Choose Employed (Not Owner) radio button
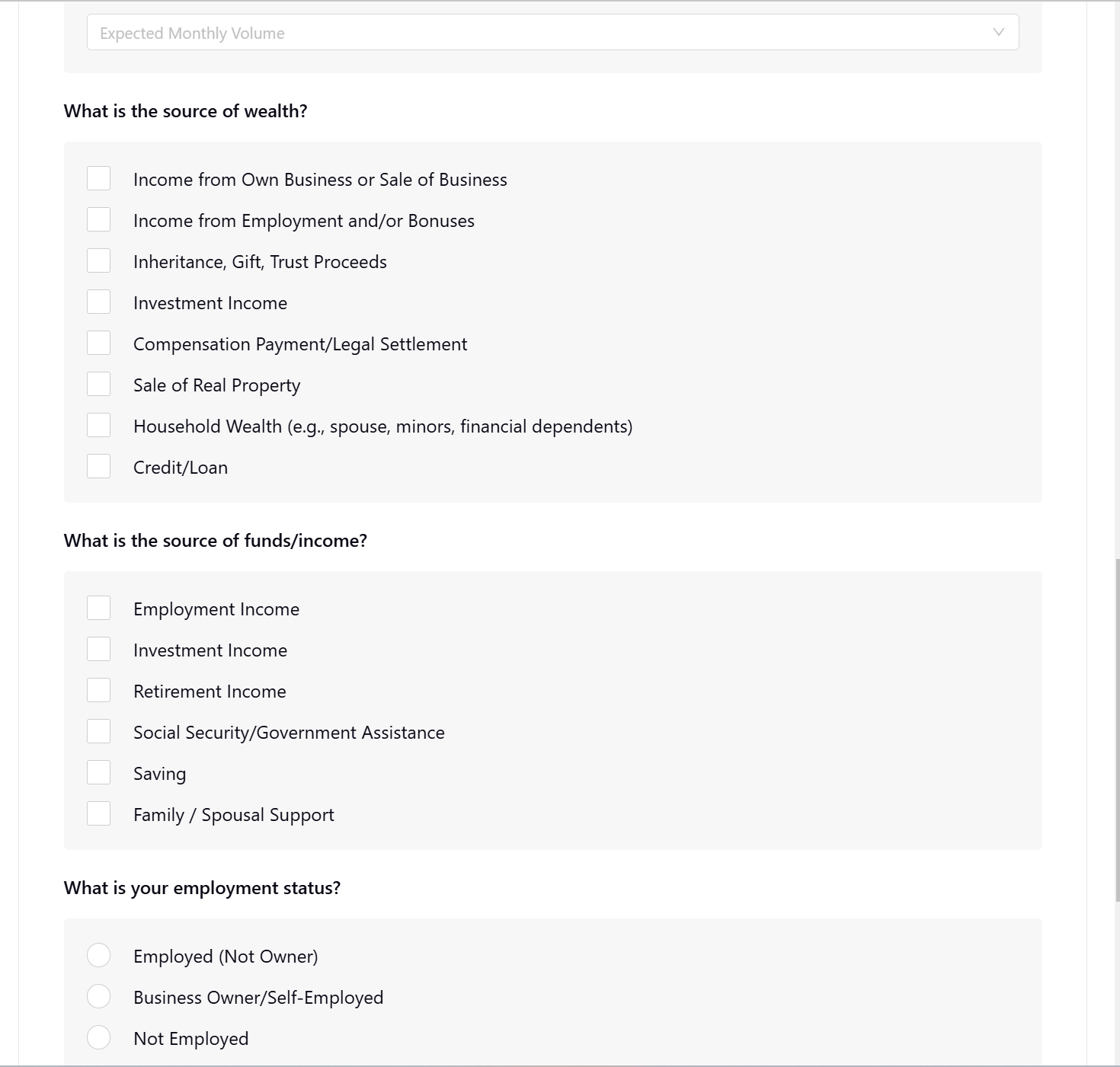The width and height of the screenshot is (1120, 1067). point(98,955)
